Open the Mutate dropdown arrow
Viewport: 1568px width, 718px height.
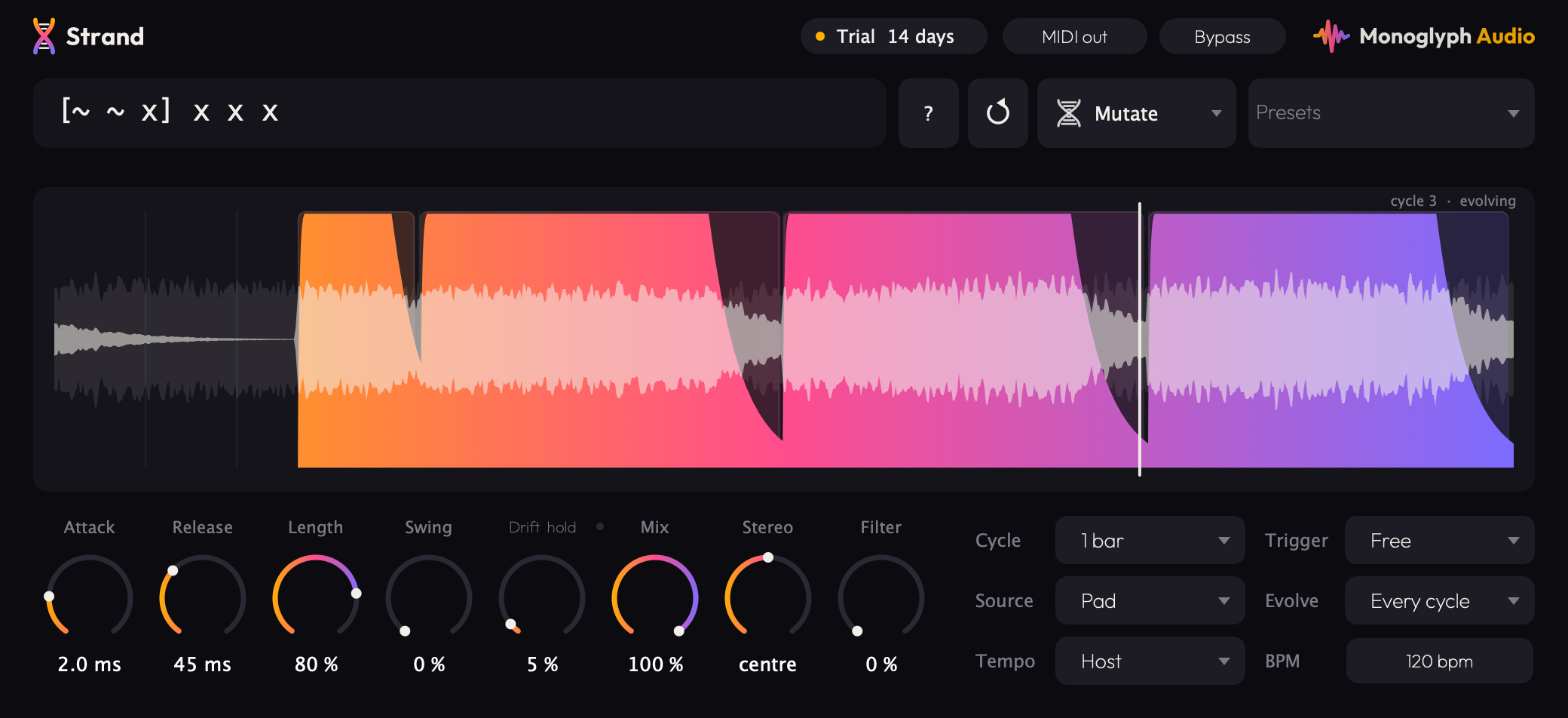1216,113
